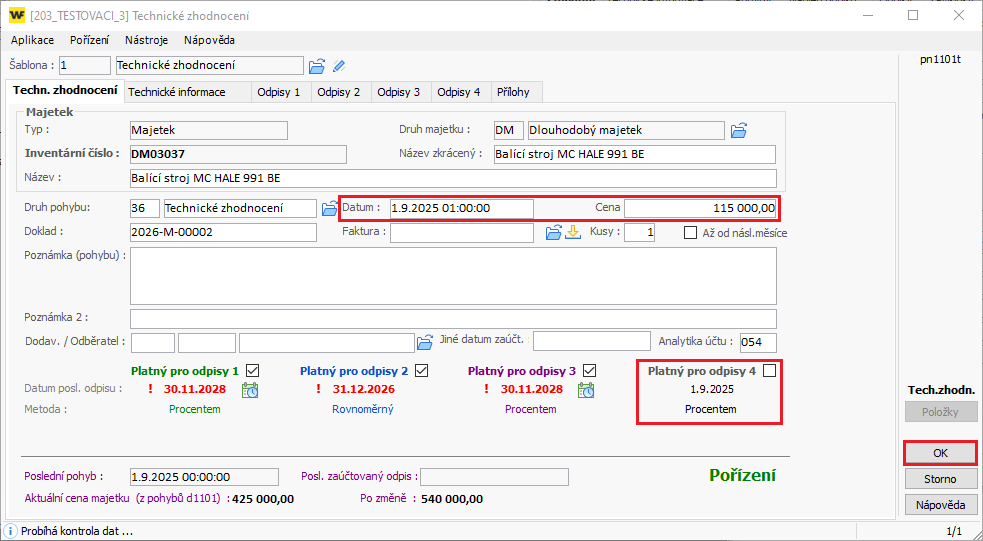Check the Až od násl.měsíce checkbox

coord(690,233)
